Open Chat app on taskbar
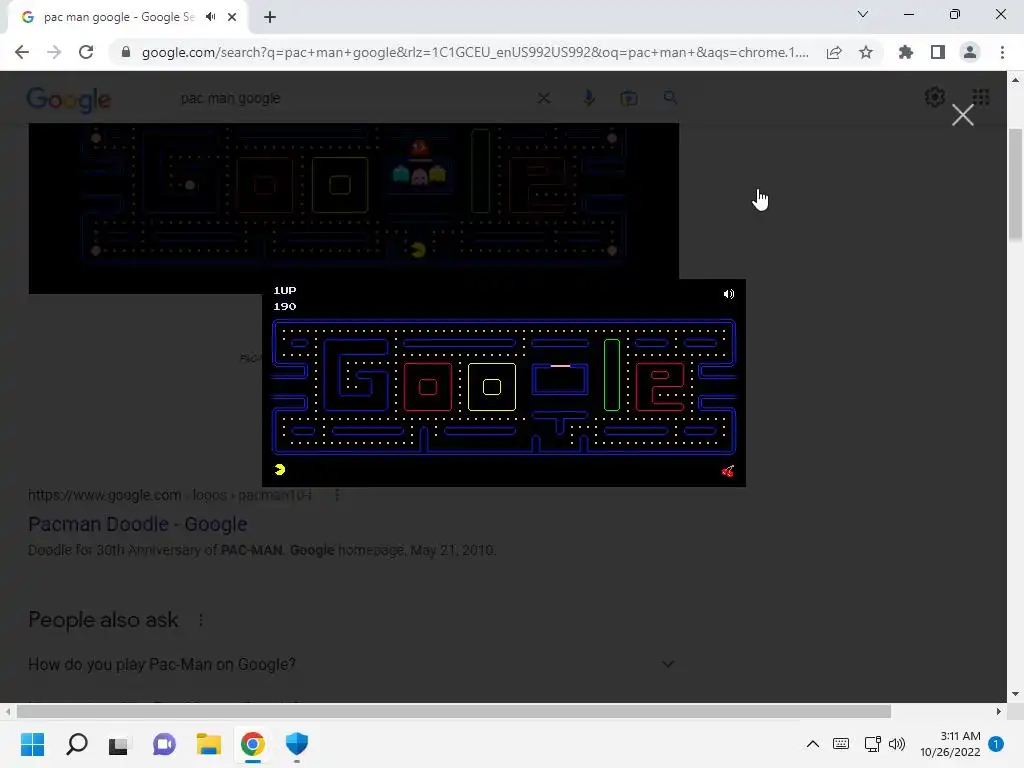The width and height of the screenshot is (1024, 768). [x=164, y=744]
